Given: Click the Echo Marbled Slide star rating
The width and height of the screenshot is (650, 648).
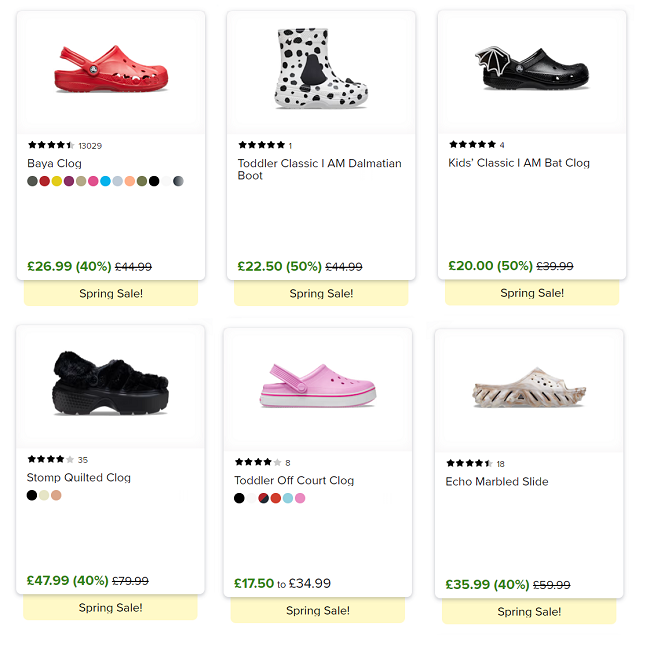Looking at the screenshot, I should coord(469,464).
